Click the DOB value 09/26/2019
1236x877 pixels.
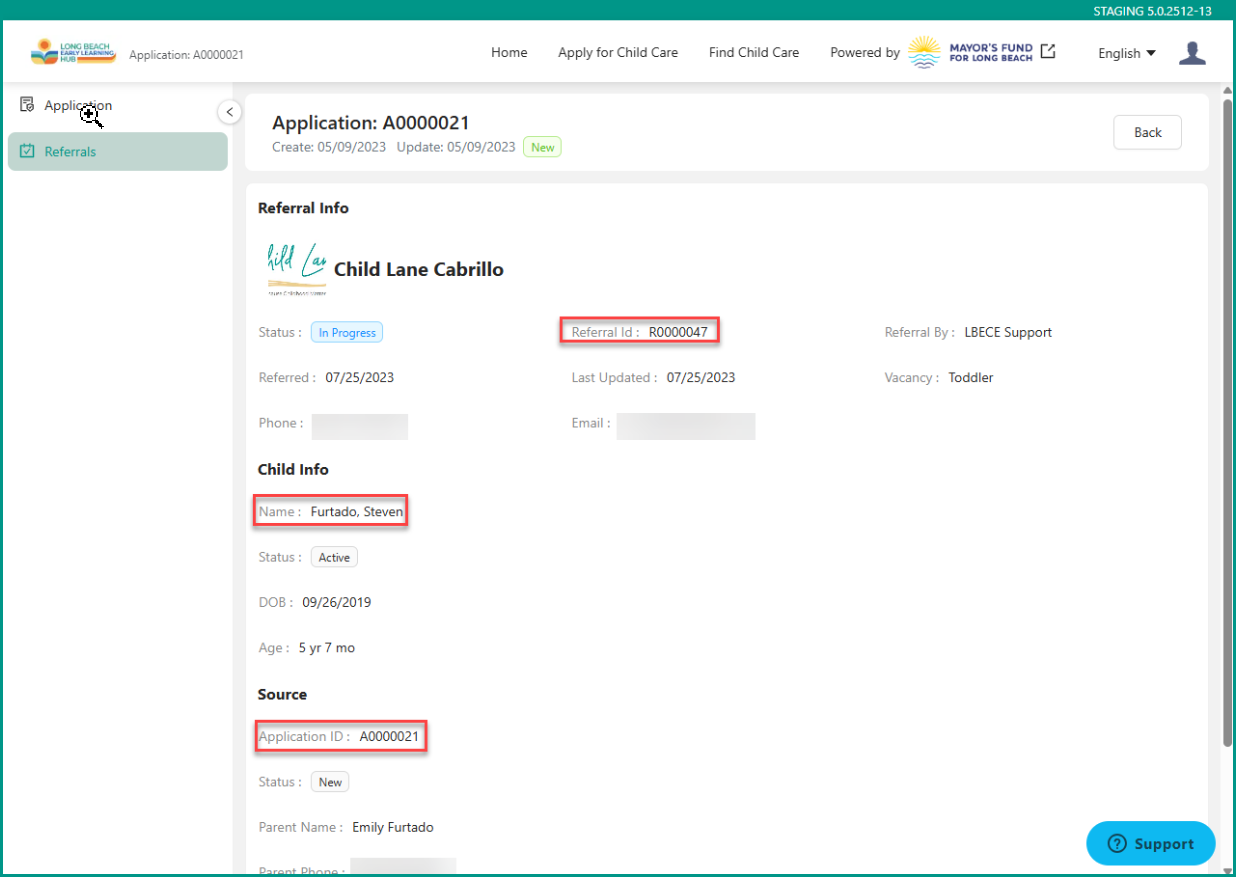tap(337, 602)
